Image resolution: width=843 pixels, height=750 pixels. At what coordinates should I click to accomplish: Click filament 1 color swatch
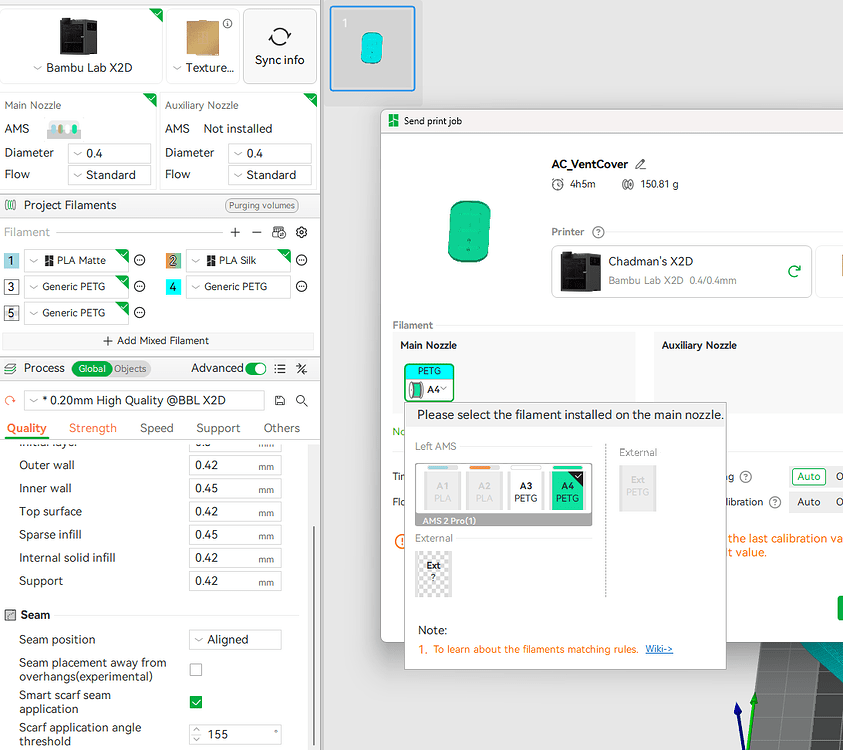11,261
